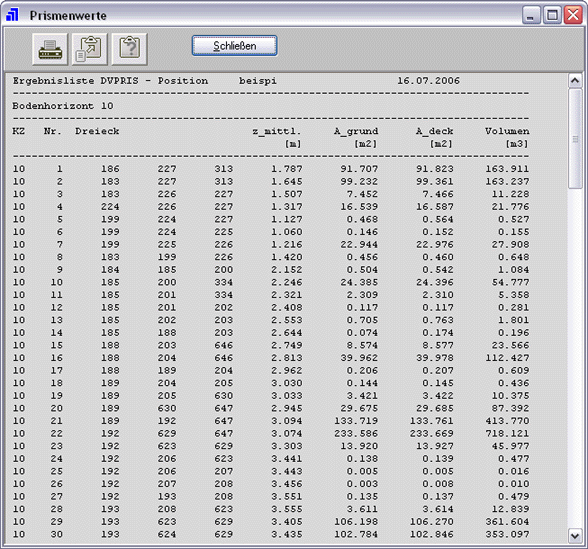Minimize the Prismenwerte window
The height and width of the screenshot is (549, 588).
point(531,15)
